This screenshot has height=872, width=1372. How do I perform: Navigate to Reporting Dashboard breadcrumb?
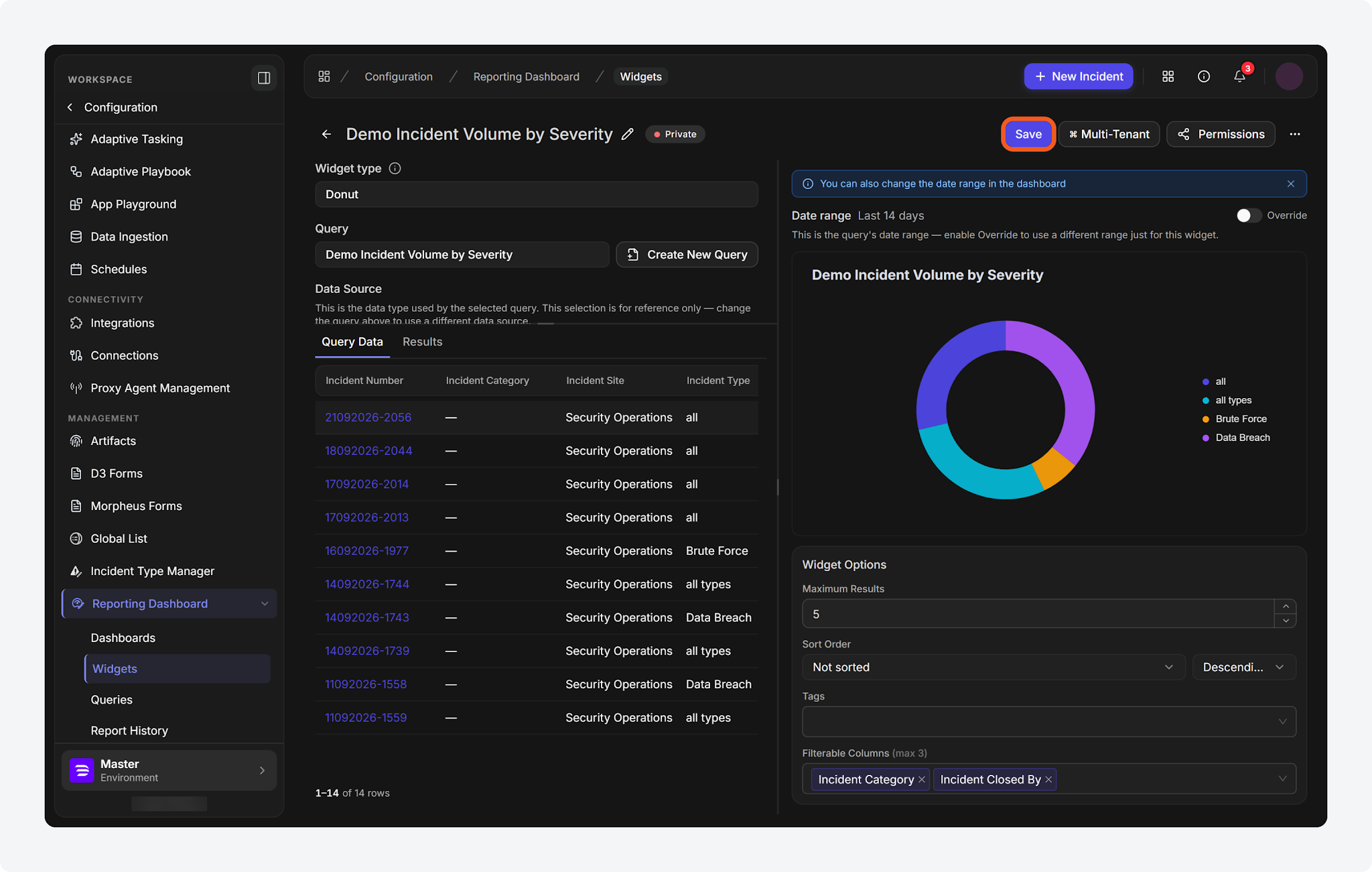pyautogui.click(x=526, y=76)
